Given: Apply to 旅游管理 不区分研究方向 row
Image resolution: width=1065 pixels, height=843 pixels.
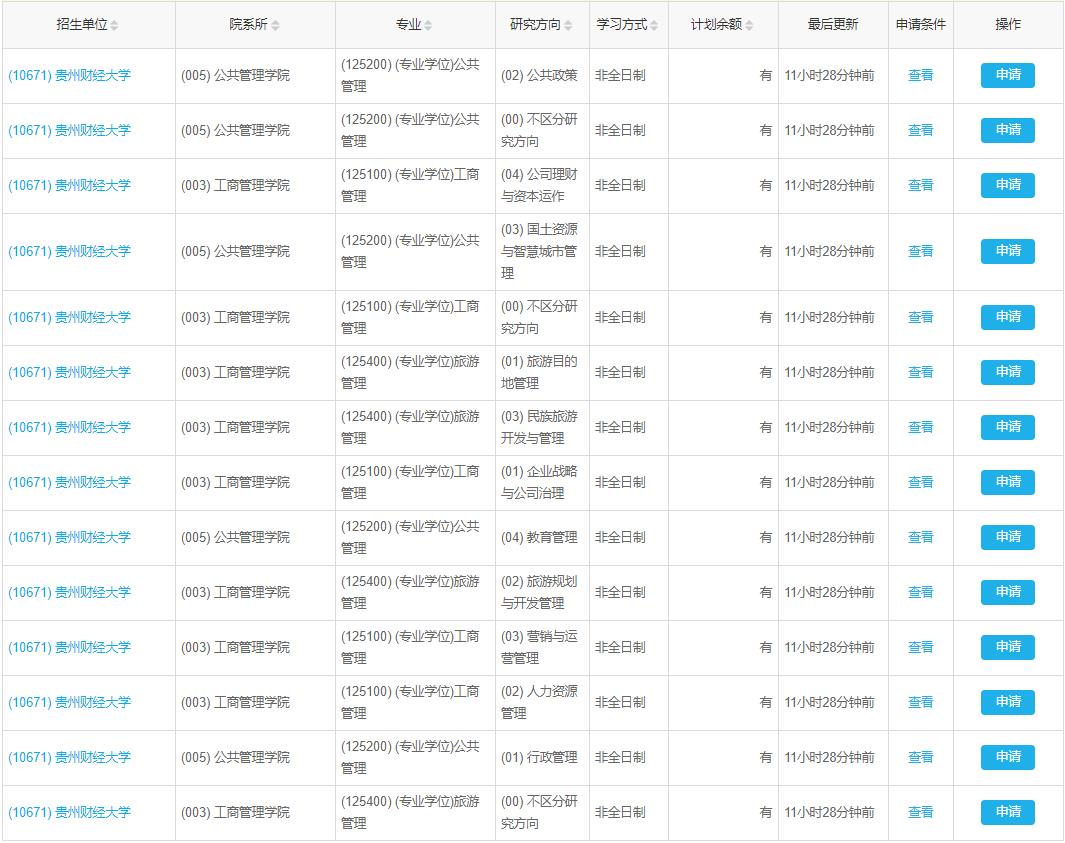Looking at the screenshot, I should click(x=1007, y=812).
